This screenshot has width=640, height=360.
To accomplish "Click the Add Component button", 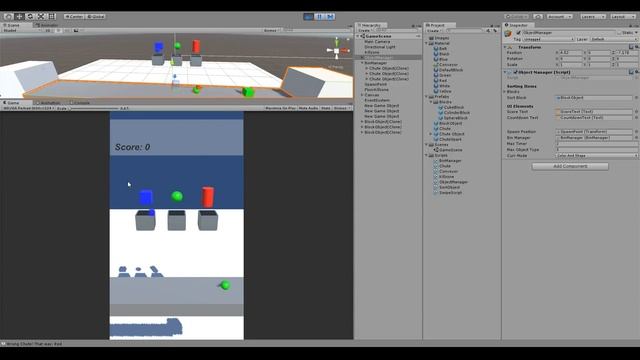I will 570,166.
